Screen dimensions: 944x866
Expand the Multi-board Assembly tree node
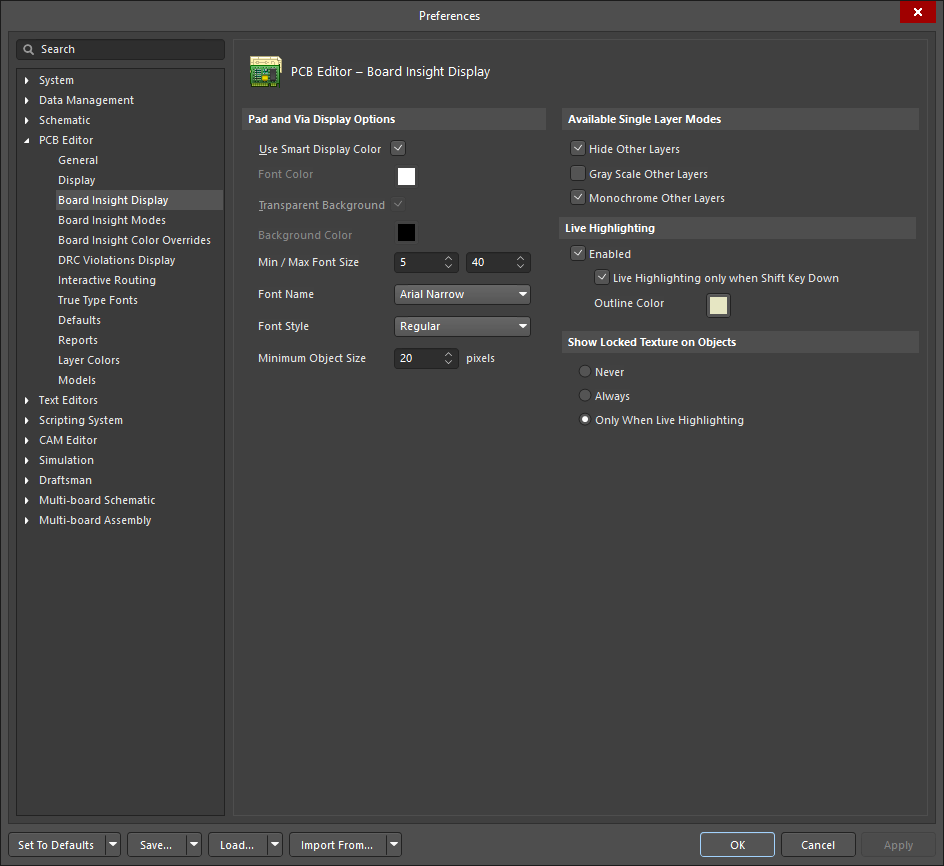tap(26, 520)
